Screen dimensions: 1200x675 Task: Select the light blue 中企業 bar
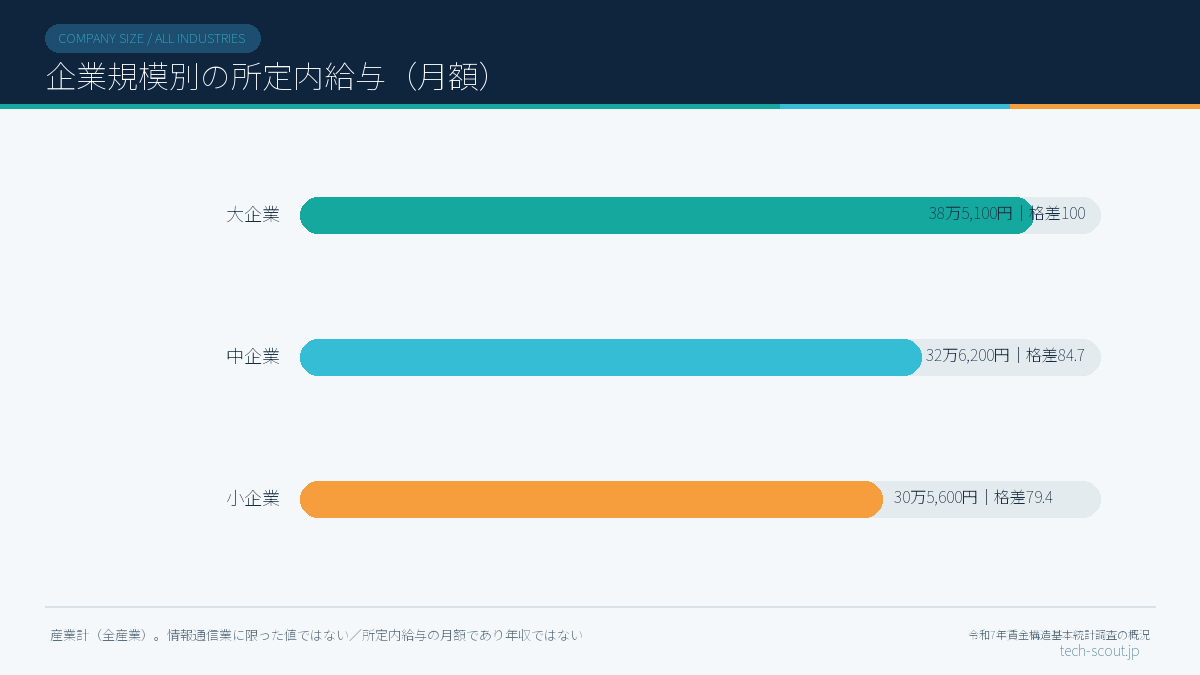coord(611,357)
